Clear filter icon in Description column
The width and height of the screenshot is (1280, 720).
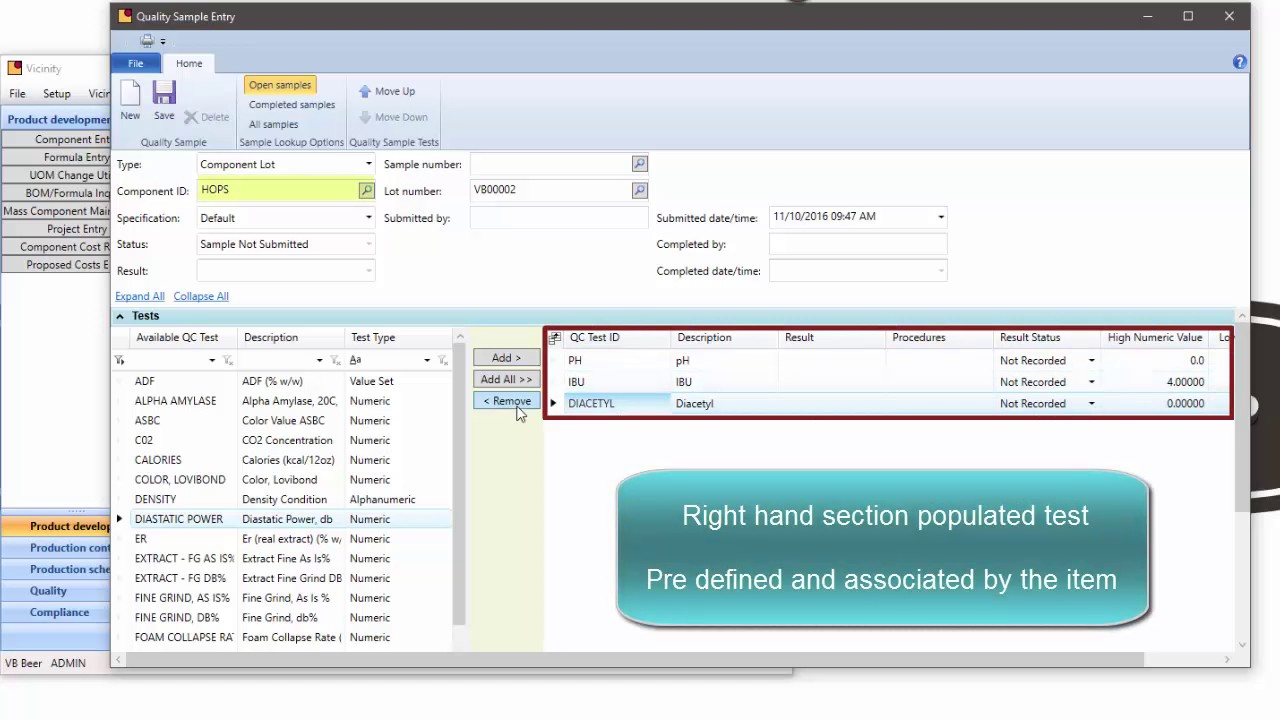334,360
